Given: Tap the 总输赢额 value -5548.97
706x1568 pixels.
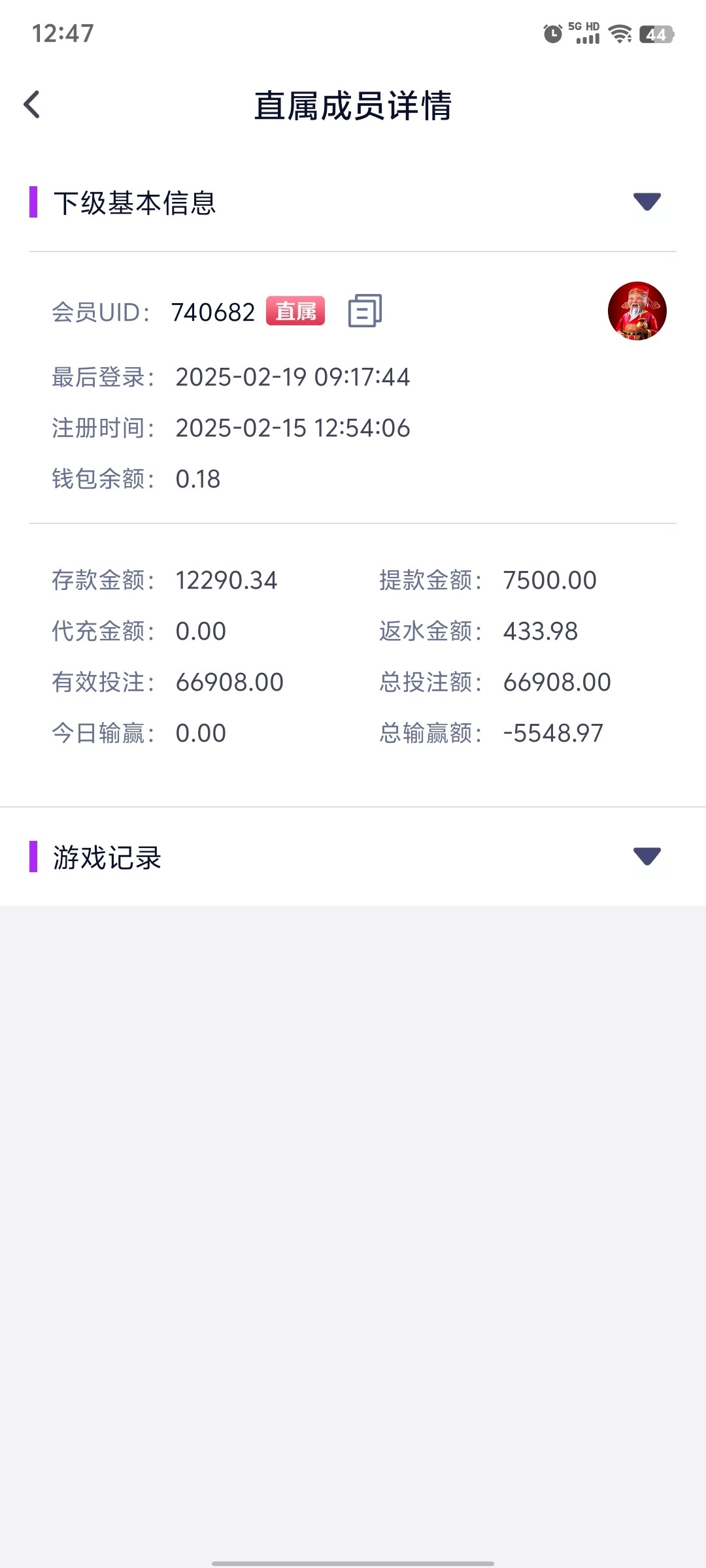Looking at the screenshot, I should point(553,733).
